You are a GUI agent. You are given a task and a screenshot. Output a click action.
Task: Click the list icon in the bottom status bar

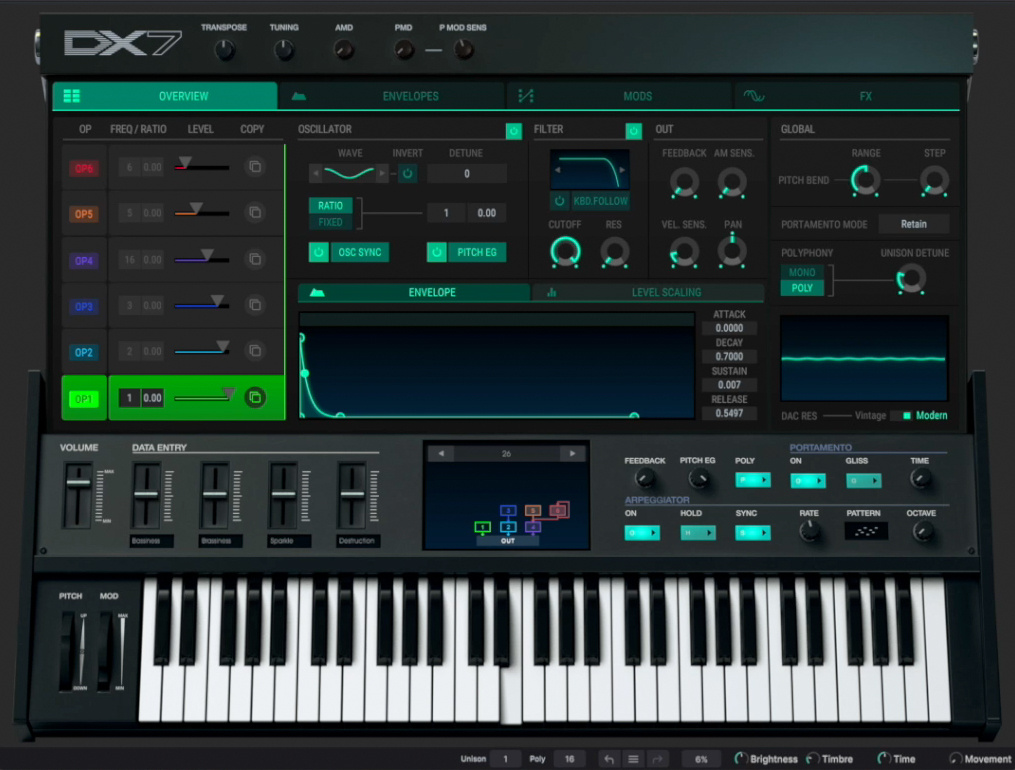pyautogui.click(x=633, y=758)
